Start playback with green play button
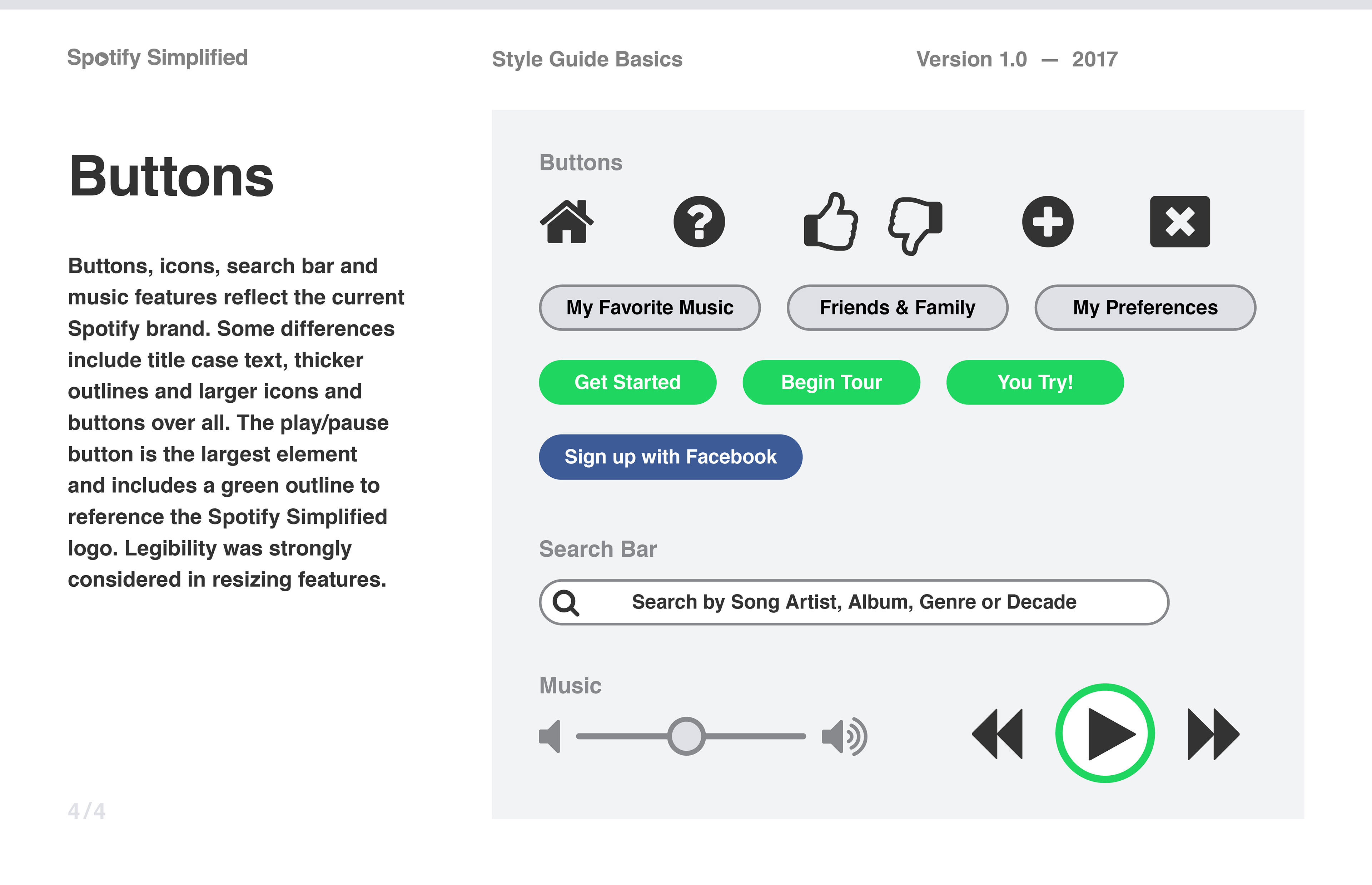Screen dimensions: 1372x885 point(1105,733)
